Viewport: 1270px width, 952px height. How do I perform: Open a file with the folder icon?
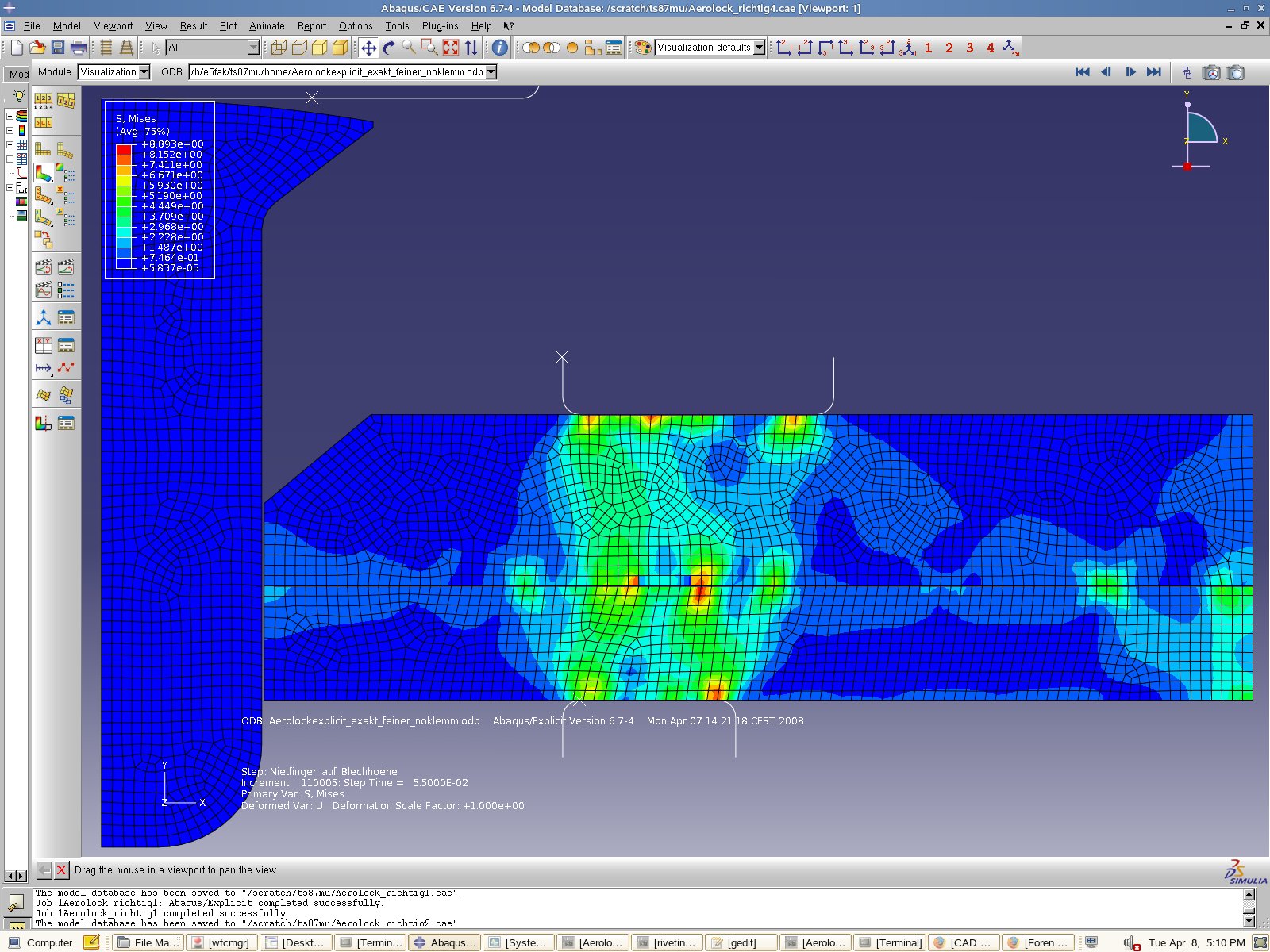[x=37, y=48]
